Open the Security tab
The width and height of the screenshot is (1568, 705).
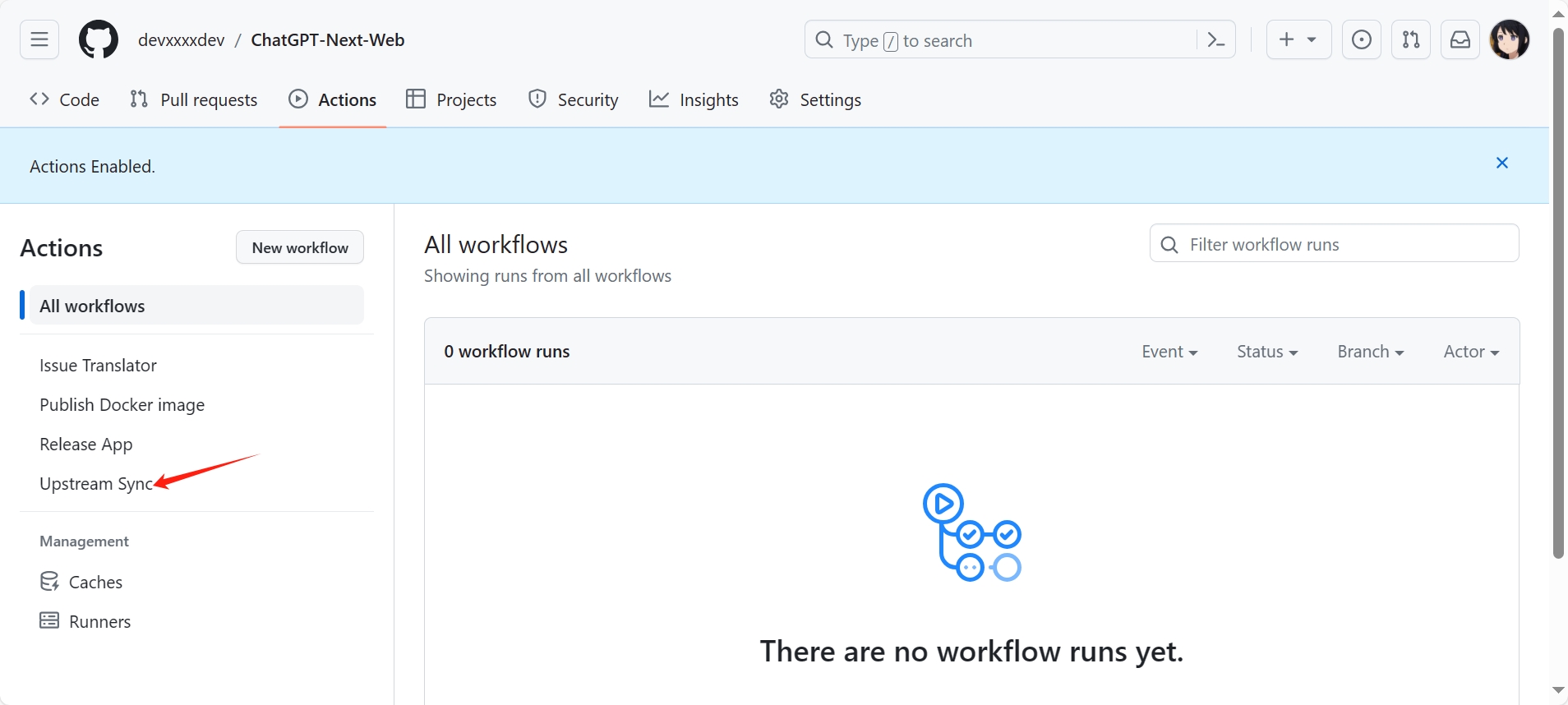(574, 99)
